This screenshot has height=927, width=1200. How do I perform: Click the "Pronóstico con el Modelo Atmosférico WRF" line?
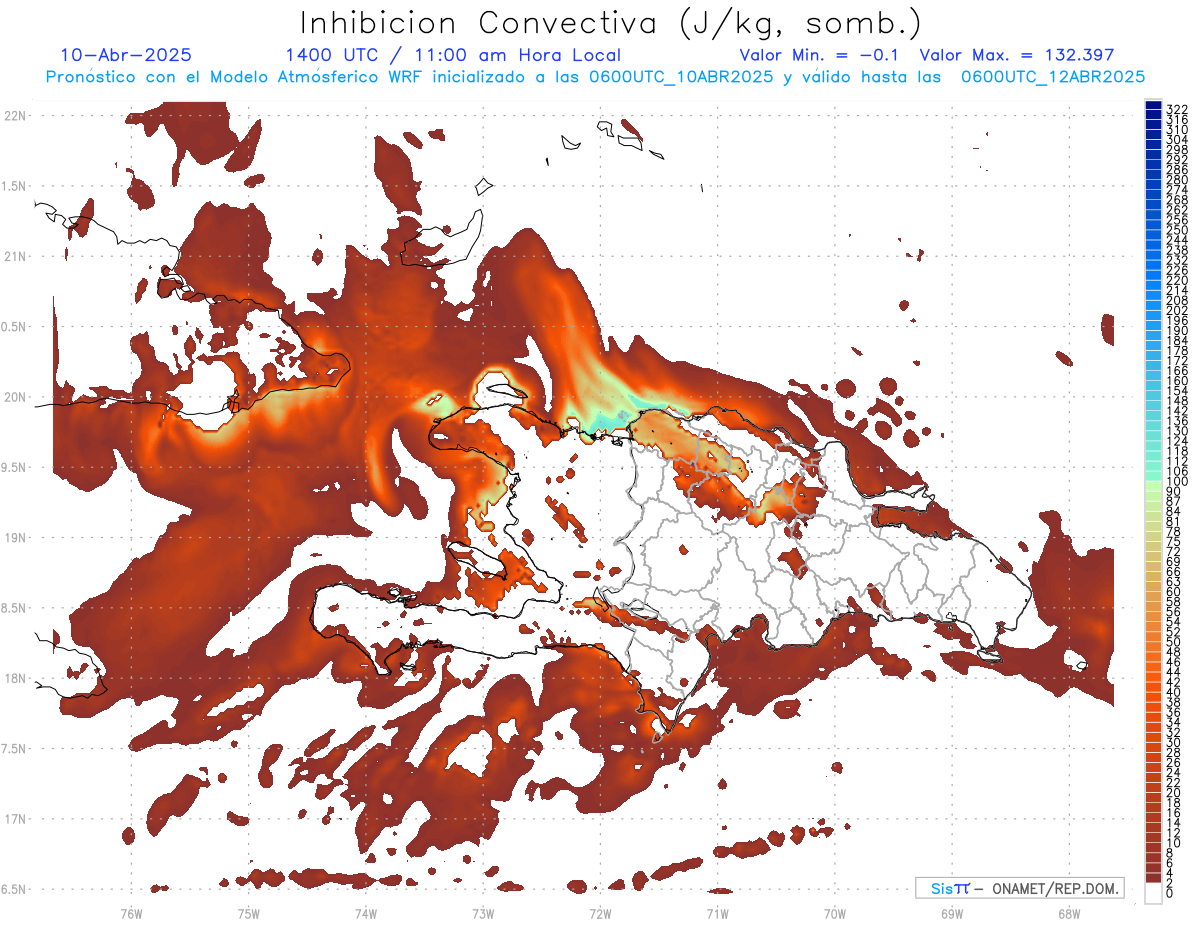[596, 76]
